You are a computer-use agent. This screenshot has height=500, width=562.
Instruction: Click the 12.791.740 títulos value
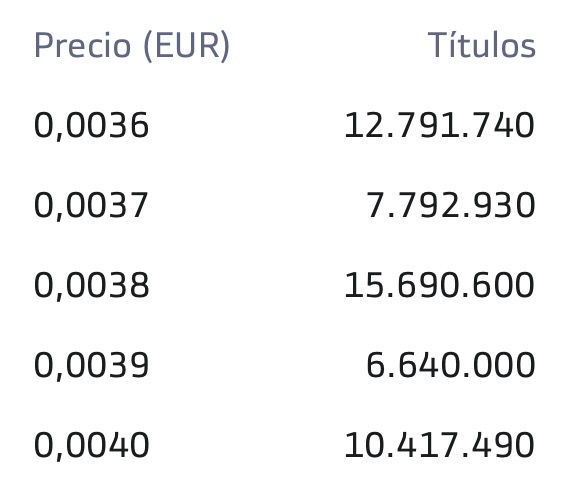point(439,125)
